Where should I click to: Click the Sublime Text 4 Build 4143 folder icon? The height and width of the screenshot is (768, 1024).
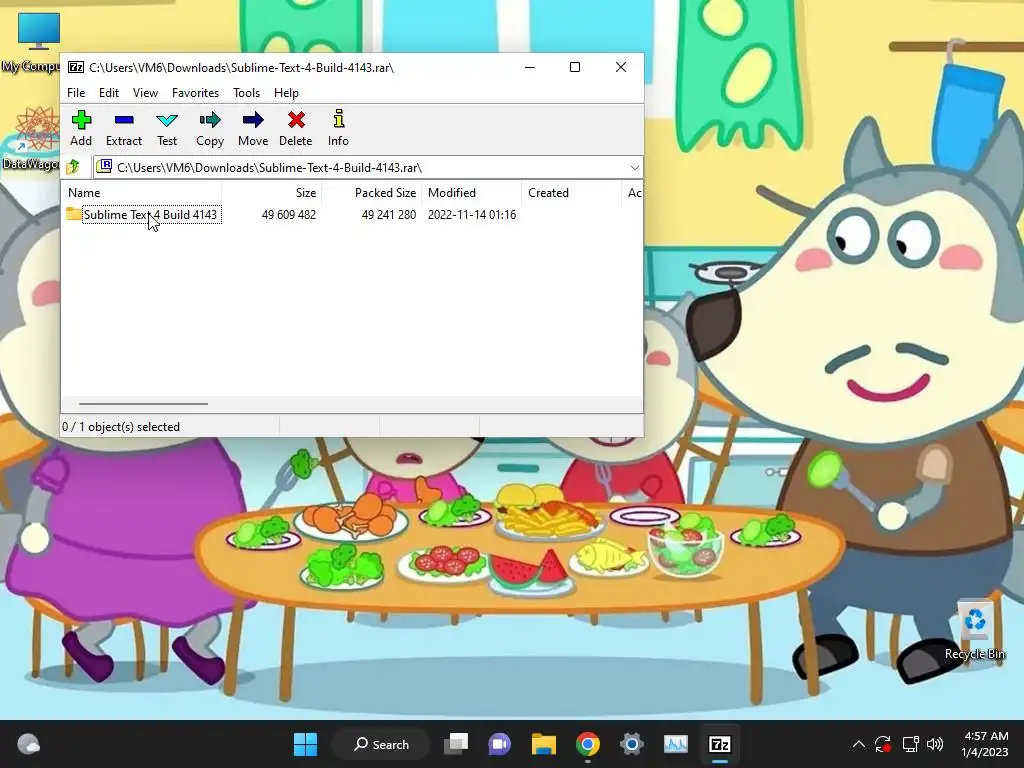click(74, 214)
